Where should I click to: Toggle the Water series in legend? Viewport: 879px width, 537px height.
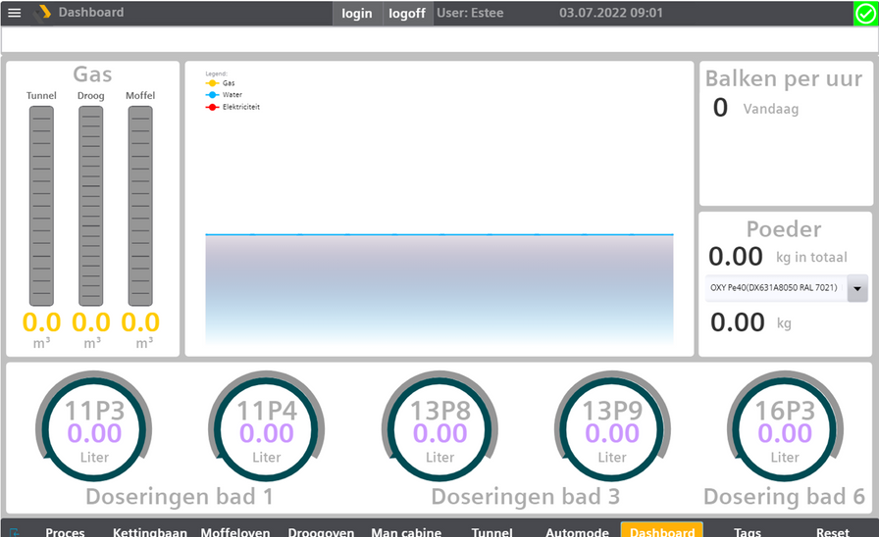[224, 95]
